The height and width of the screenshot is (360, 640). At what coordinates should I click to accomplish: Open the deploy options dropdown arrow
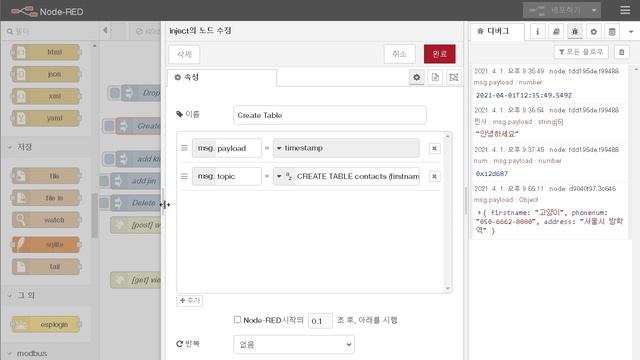point(594,10)
